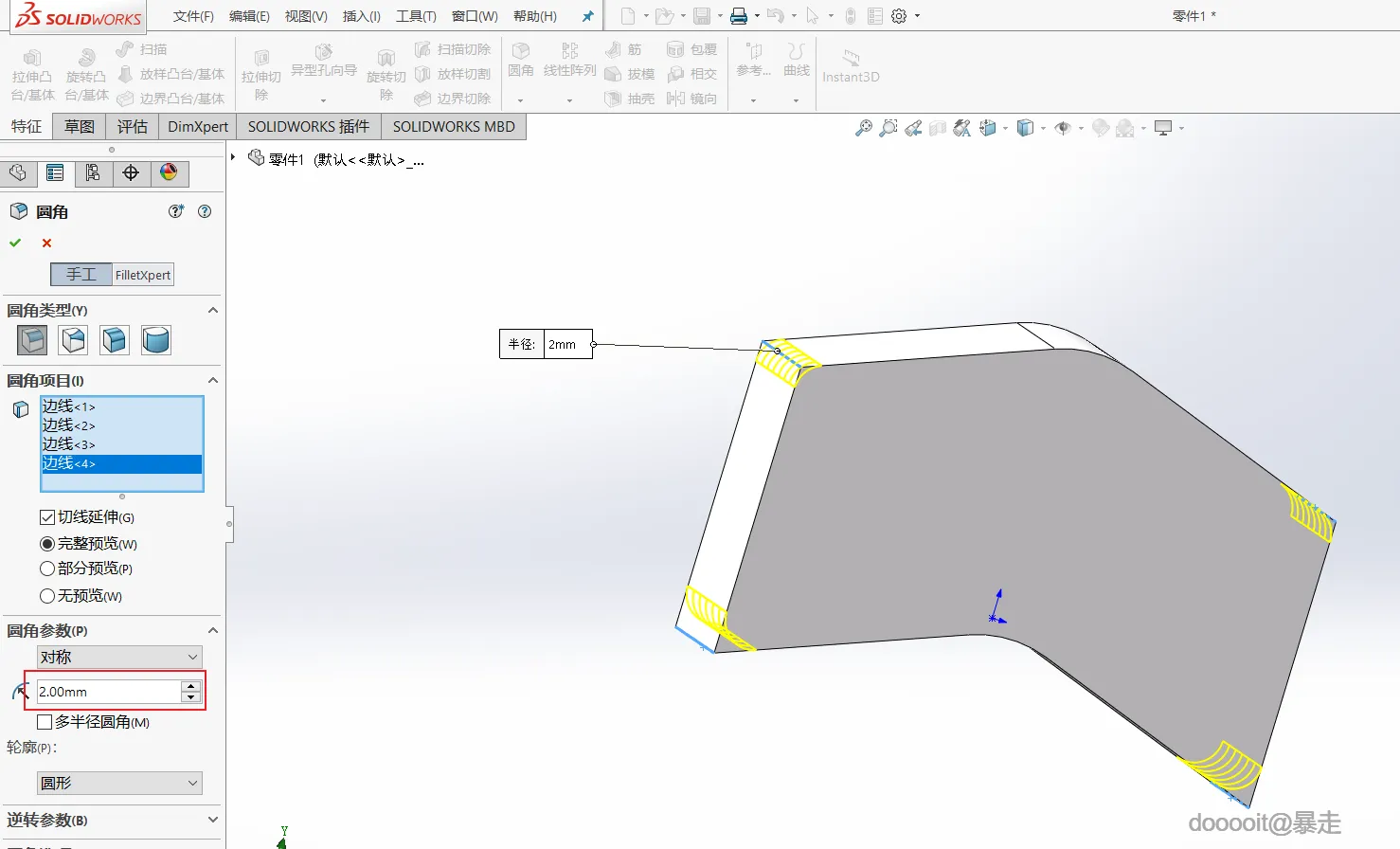Open the PropertyManager tab icon

55,172
